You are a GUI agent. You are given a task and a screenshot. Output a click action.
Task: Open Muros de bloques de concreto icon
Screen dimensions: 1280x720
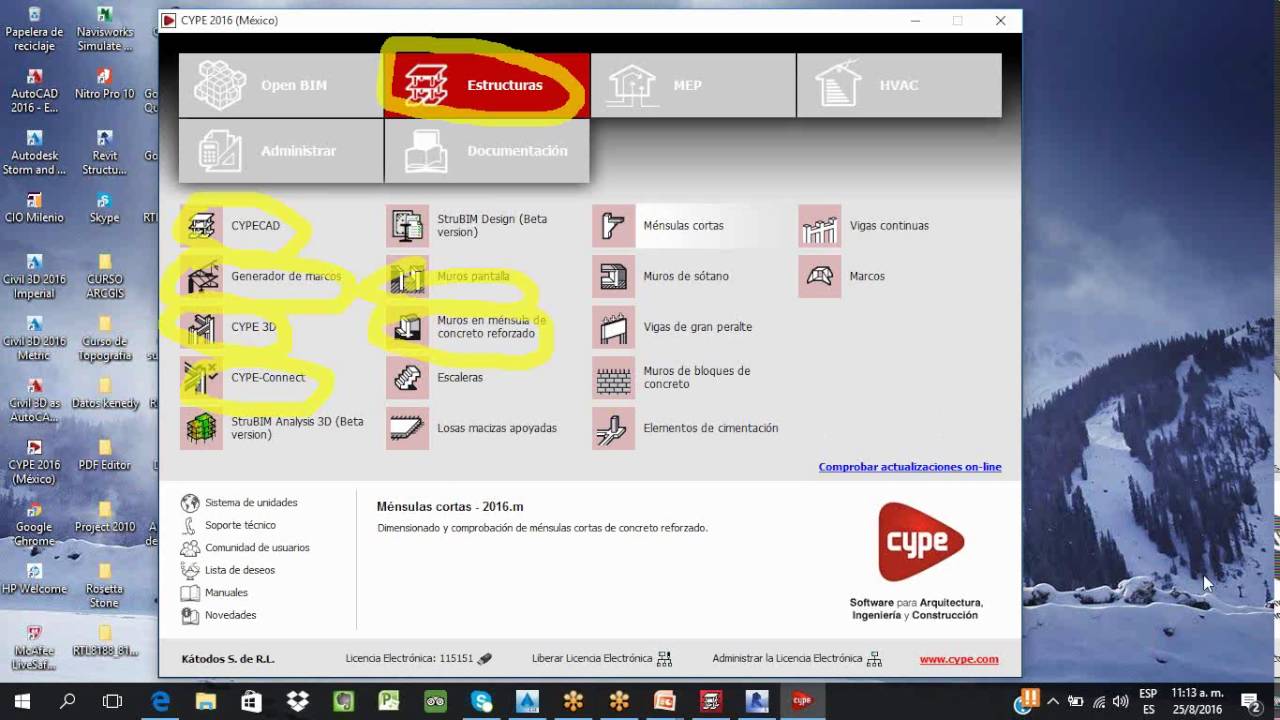tap(614, 378)
